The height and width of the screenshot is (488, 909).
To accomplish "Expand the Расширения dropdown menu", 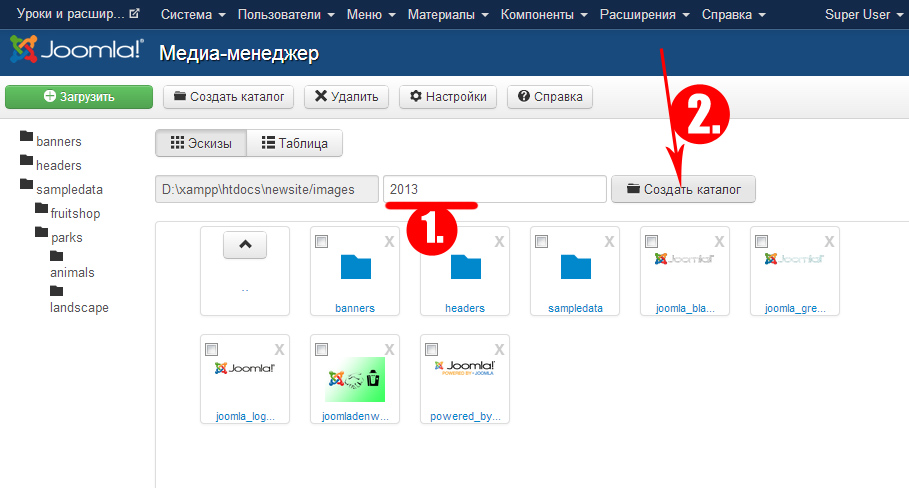I will (644, 15).
